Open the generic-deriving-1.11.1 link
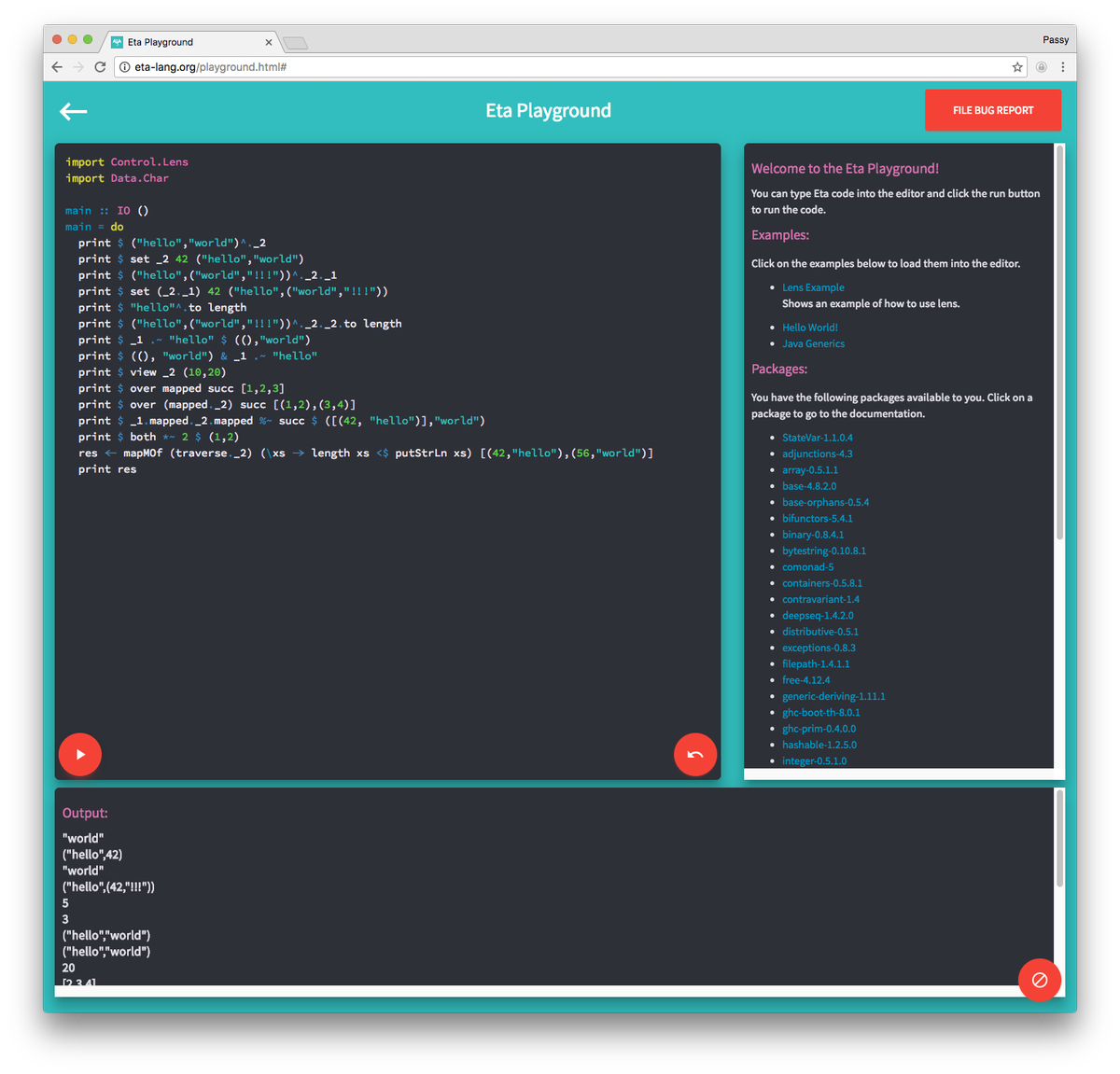The image size is (1120, 1074). [x=833, y=696]
